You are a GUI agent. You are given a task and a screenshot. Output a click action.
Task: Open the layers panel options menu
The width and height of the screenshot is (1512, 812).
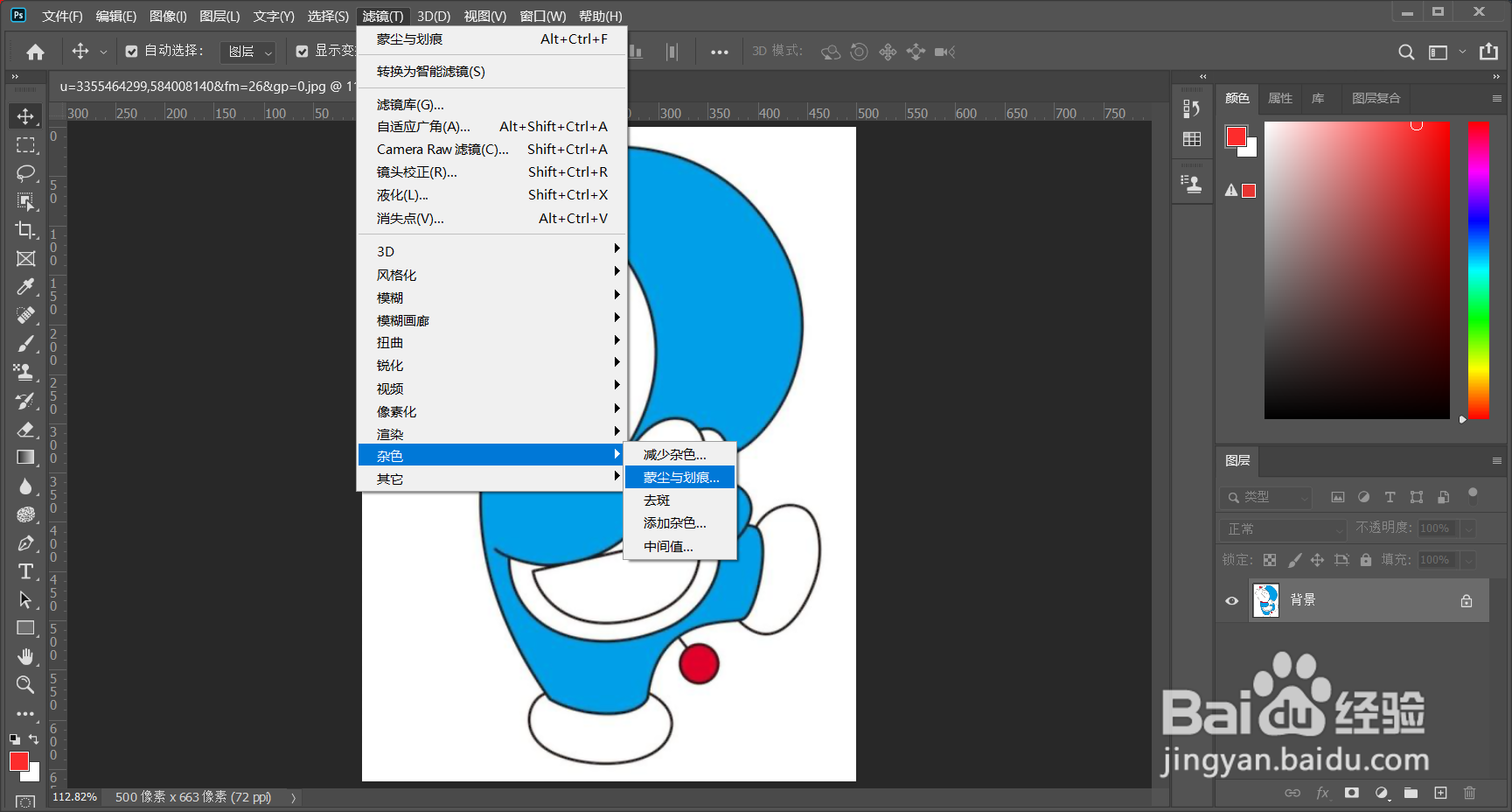pyautogui.click(x=1496, y=460)
